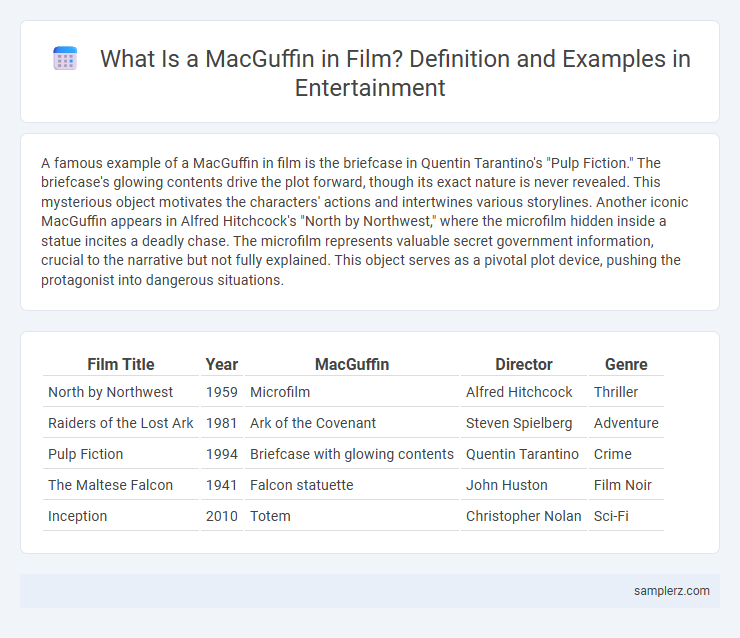Click the North by Northwest cell
Viewport: 740px width, 638px height.
(x=121, y=392)
